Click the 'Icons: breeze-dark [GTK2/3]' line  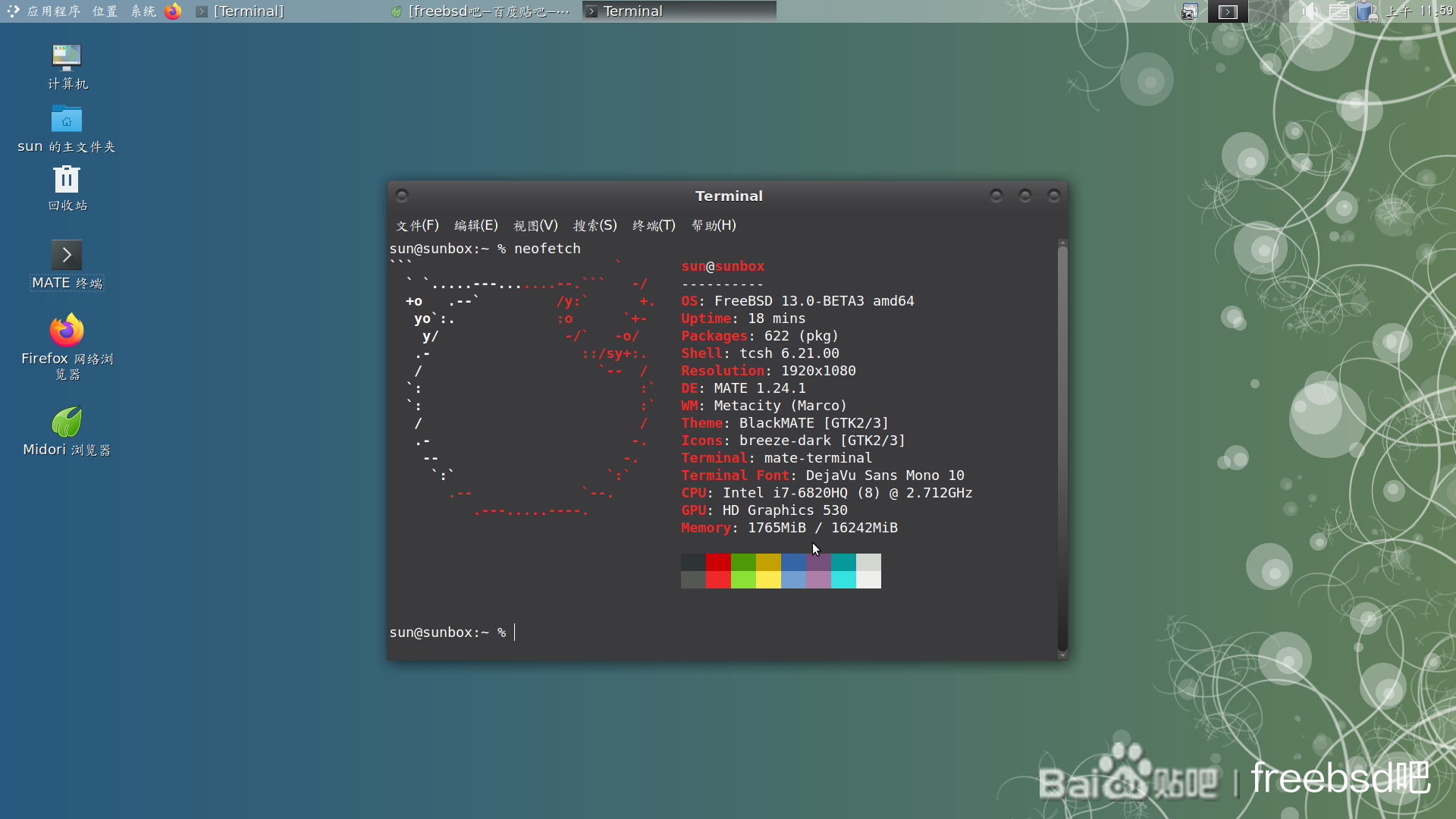[x=793, y=441]
